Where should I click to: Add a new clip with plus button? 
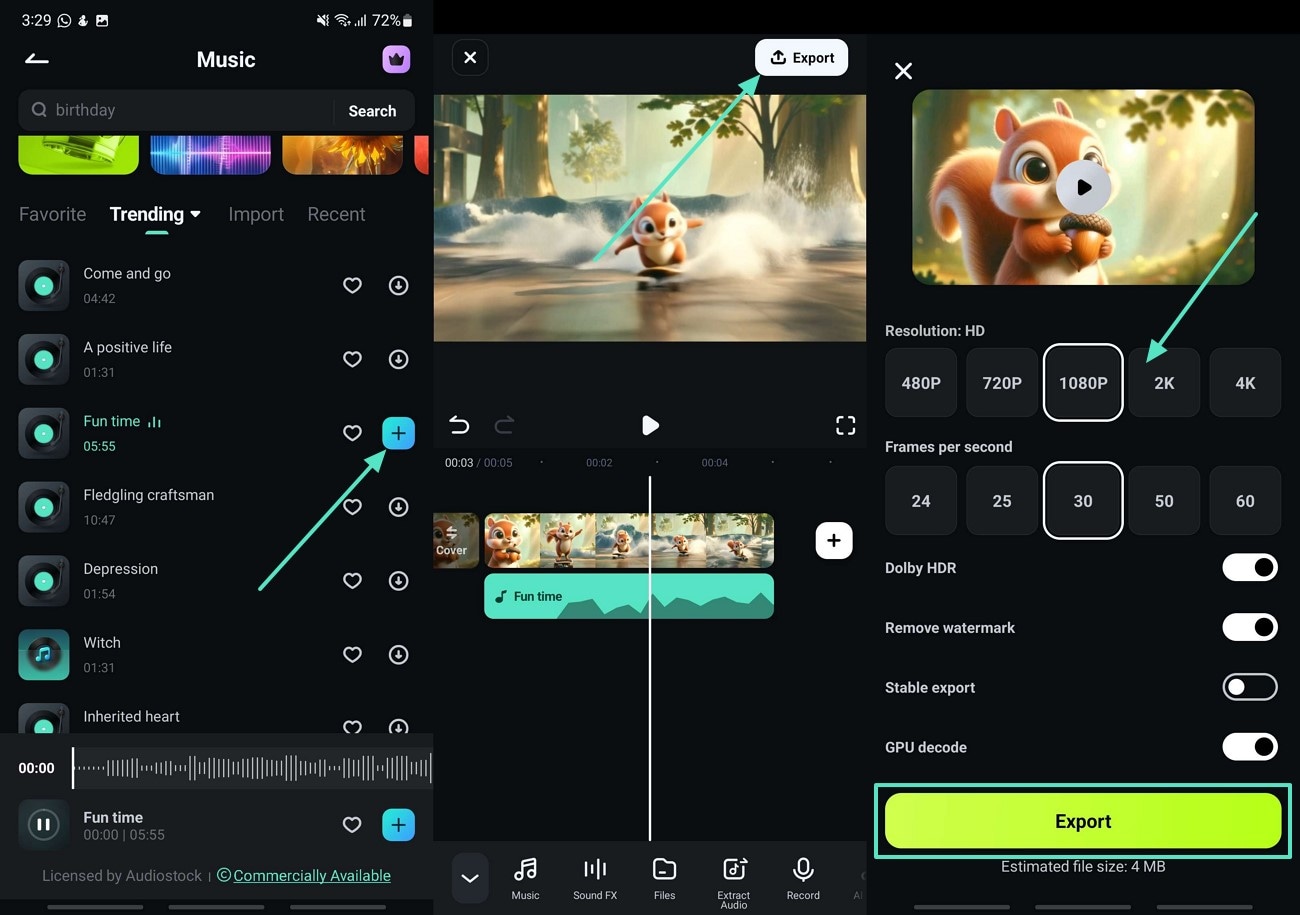[x=834, y=540]
